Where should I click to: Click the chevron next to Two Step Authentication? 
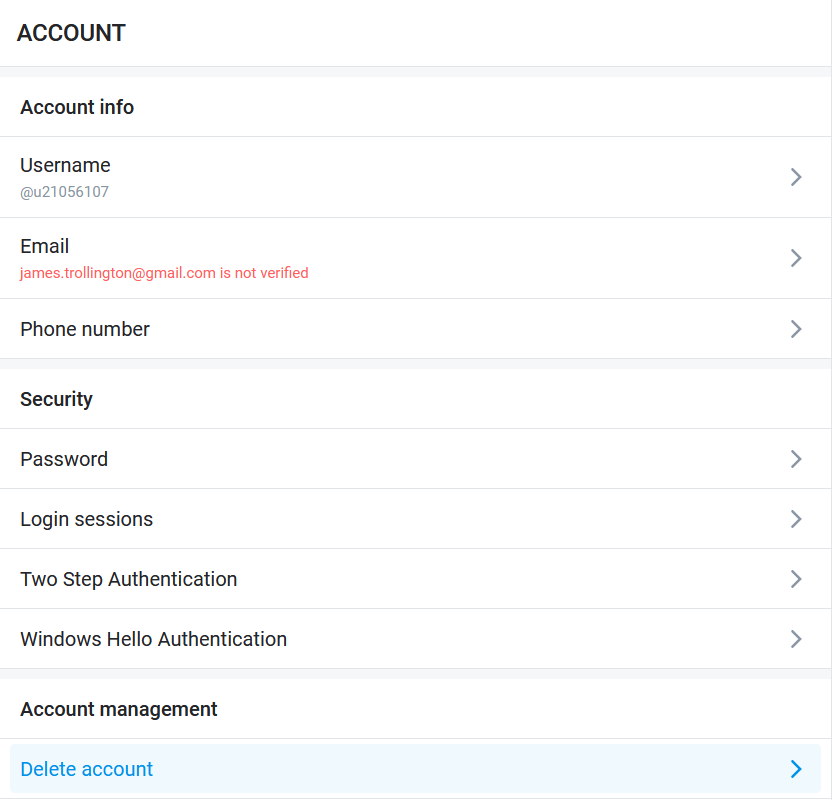point(796,579)
